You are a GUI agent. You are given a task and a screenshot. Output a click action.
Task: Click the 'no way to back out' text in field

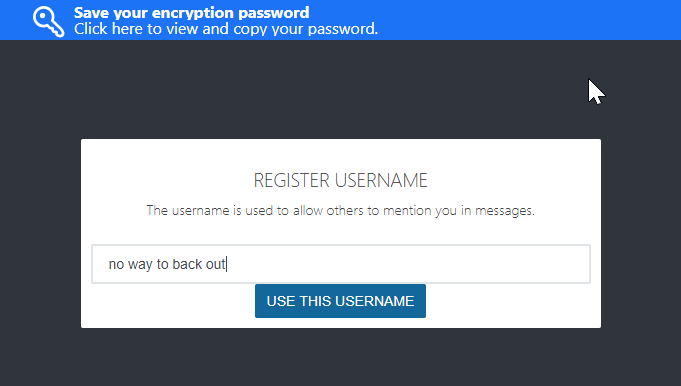point(167,264)
